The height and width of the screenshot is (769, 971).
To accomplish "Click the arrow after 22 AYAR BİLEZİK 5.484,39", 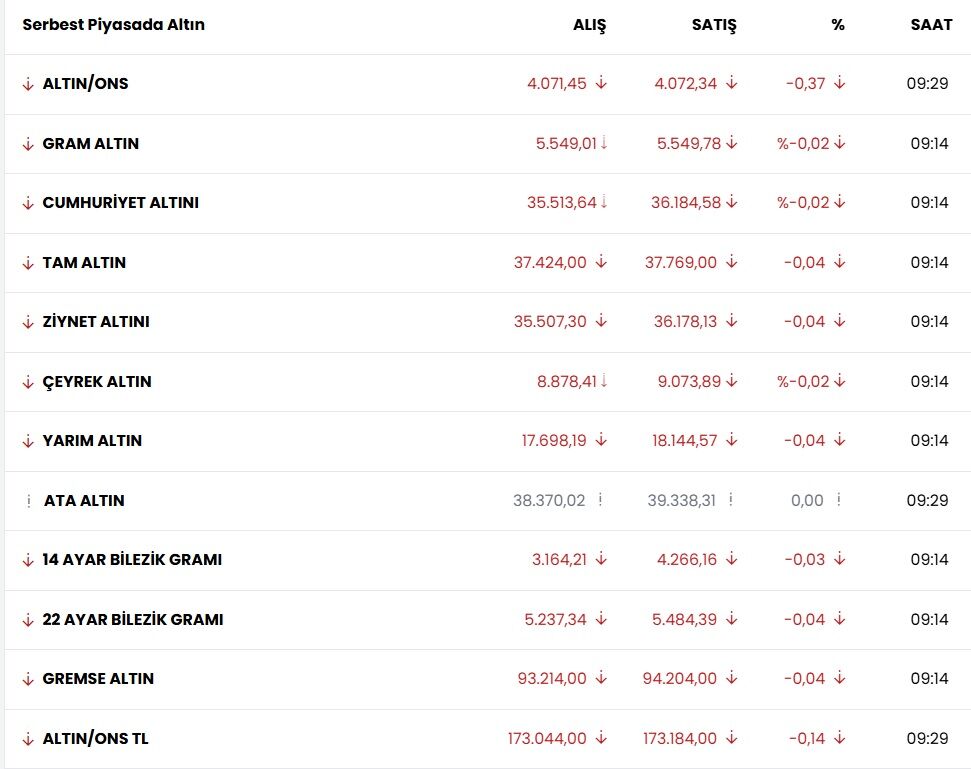I will pyautogui.click(x=732, y=619).
